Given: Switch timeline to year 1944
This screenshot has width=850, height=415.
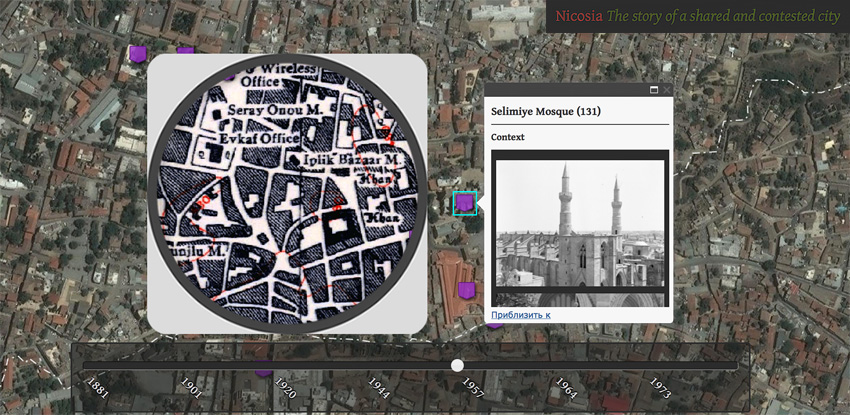Looking at the screenshot, I should [x=378, y=387].
